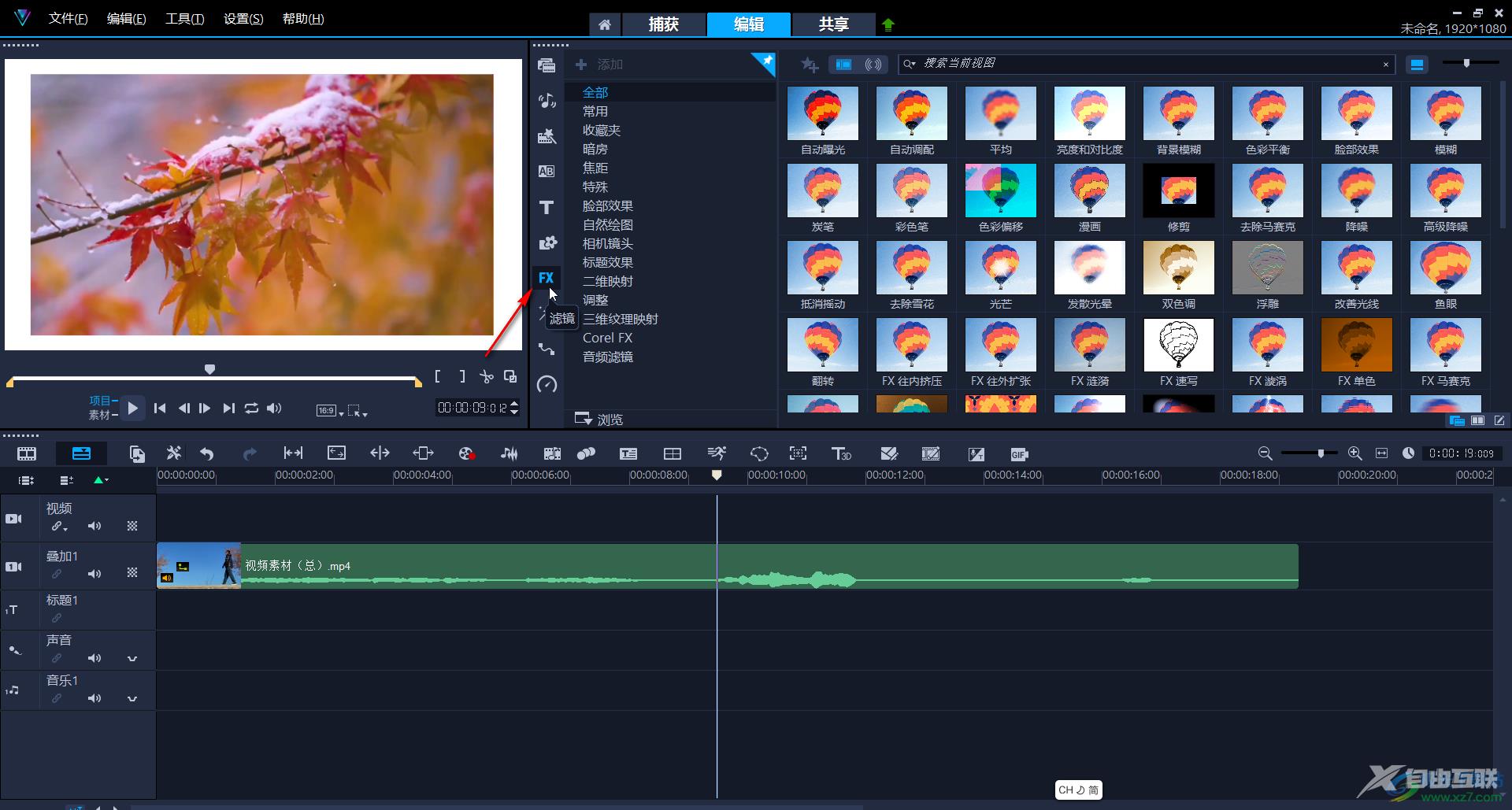The width and height of the screenshot is (1512, 810).
Task: Adjust the thumbnail size slider
Action: (1466, 63)
